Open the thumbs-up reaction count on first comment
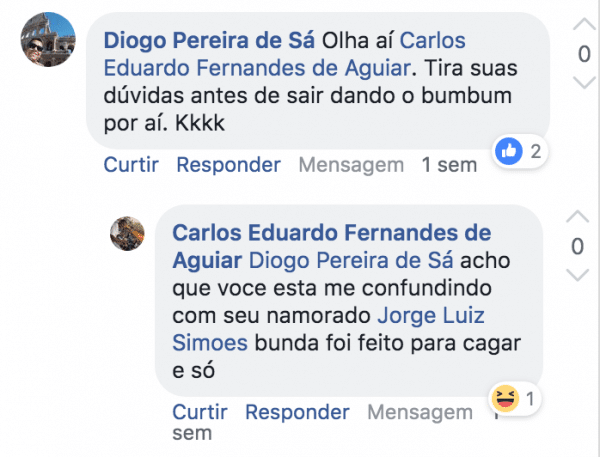 click(x=520, y=151)
